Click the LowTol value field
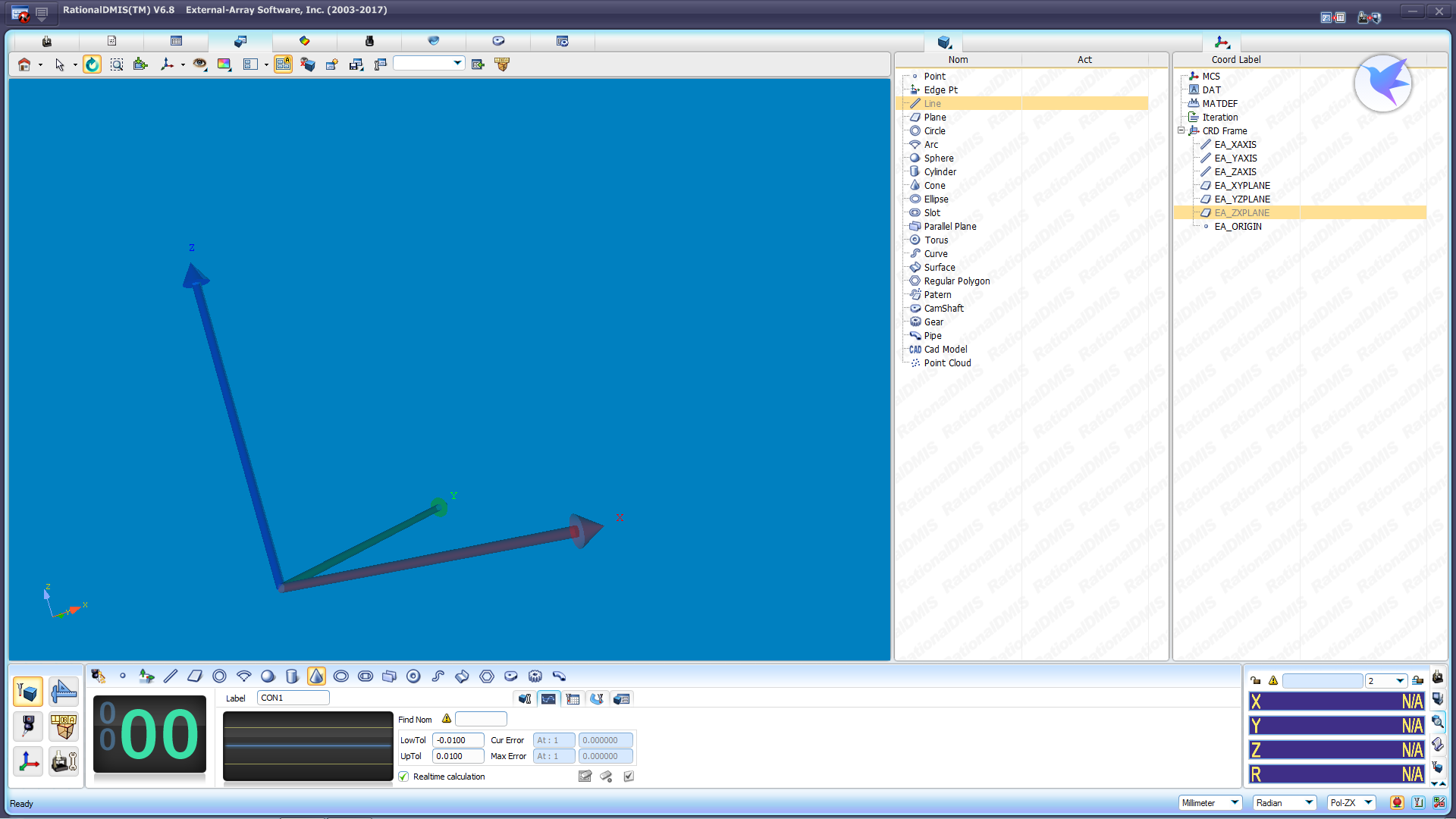This screenshot has width=1456, height=819. click(457, 740)
